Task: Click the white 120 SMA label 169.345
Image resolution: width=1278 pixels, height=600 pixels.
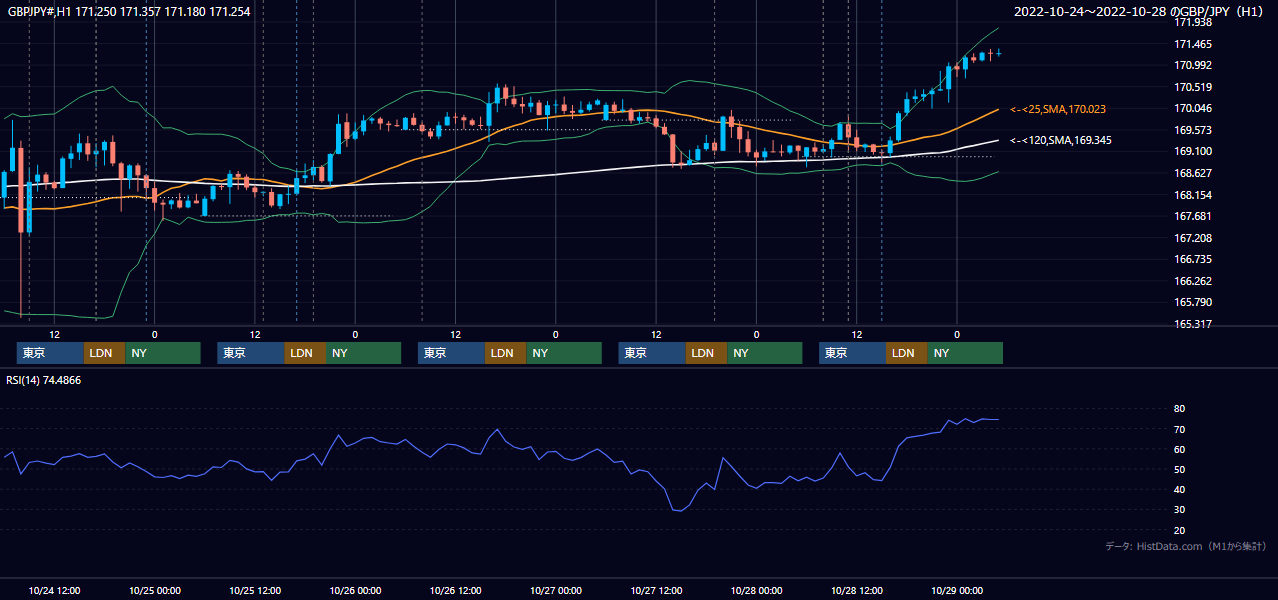Action: [1061, 141]
